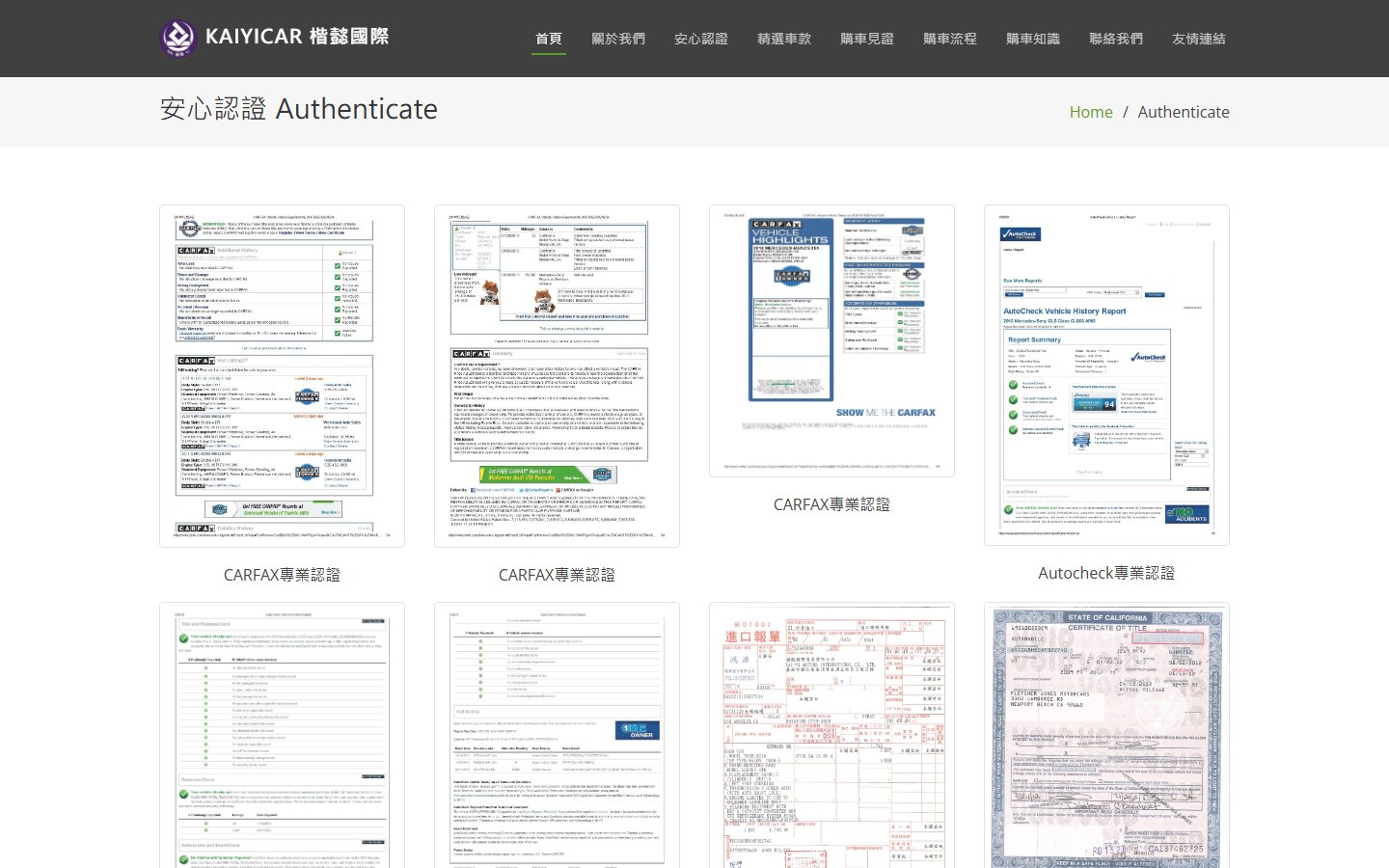Navigate to 購車見證 testimonials
Image resolution: width=1389 pixels, height=868 pixels.
[x=867, y=39]
